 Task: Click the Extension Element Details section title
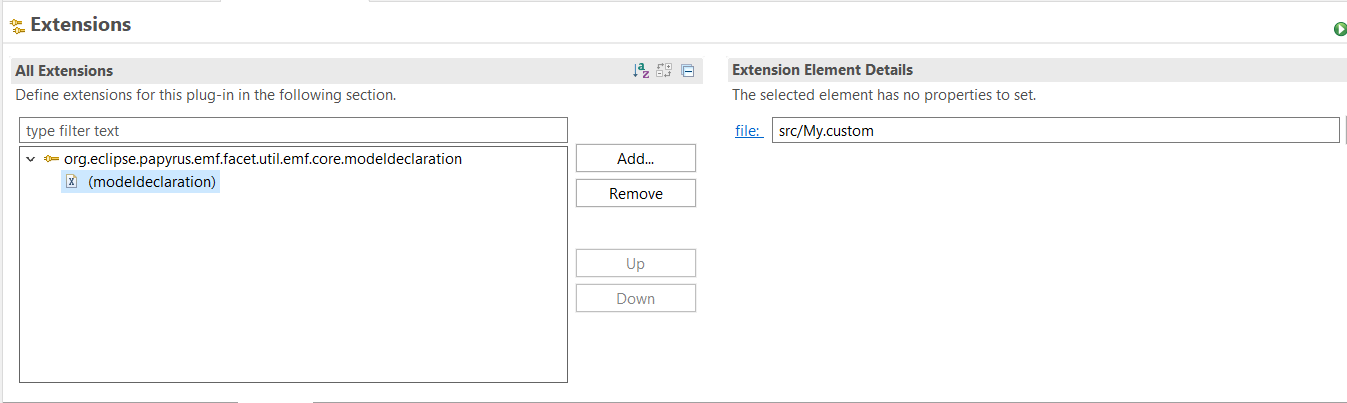822,70
